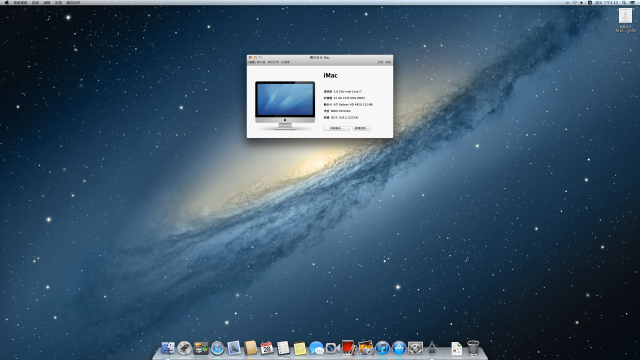Open Finder from the Dock
Screen dimensions: 640x360
click(x=168, y=348)
